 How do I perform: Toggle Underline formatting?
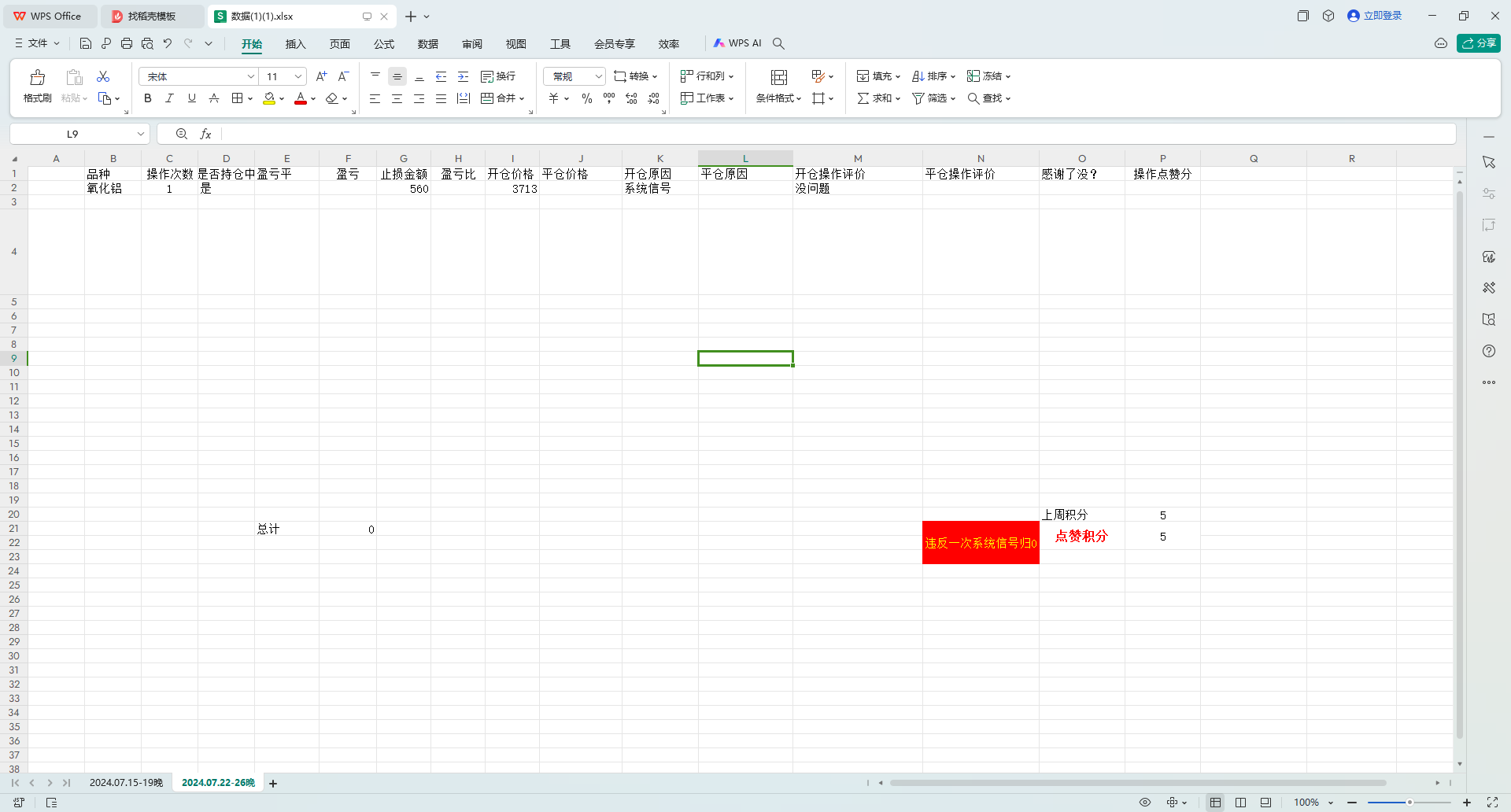point(191,98)
